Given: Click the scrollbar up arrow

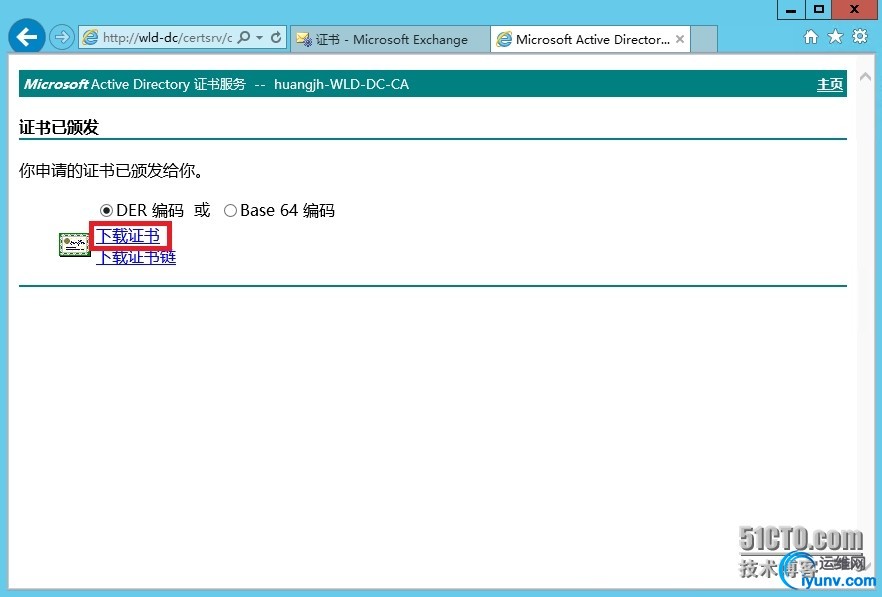Looking at the screenshot, I should 865,77.
